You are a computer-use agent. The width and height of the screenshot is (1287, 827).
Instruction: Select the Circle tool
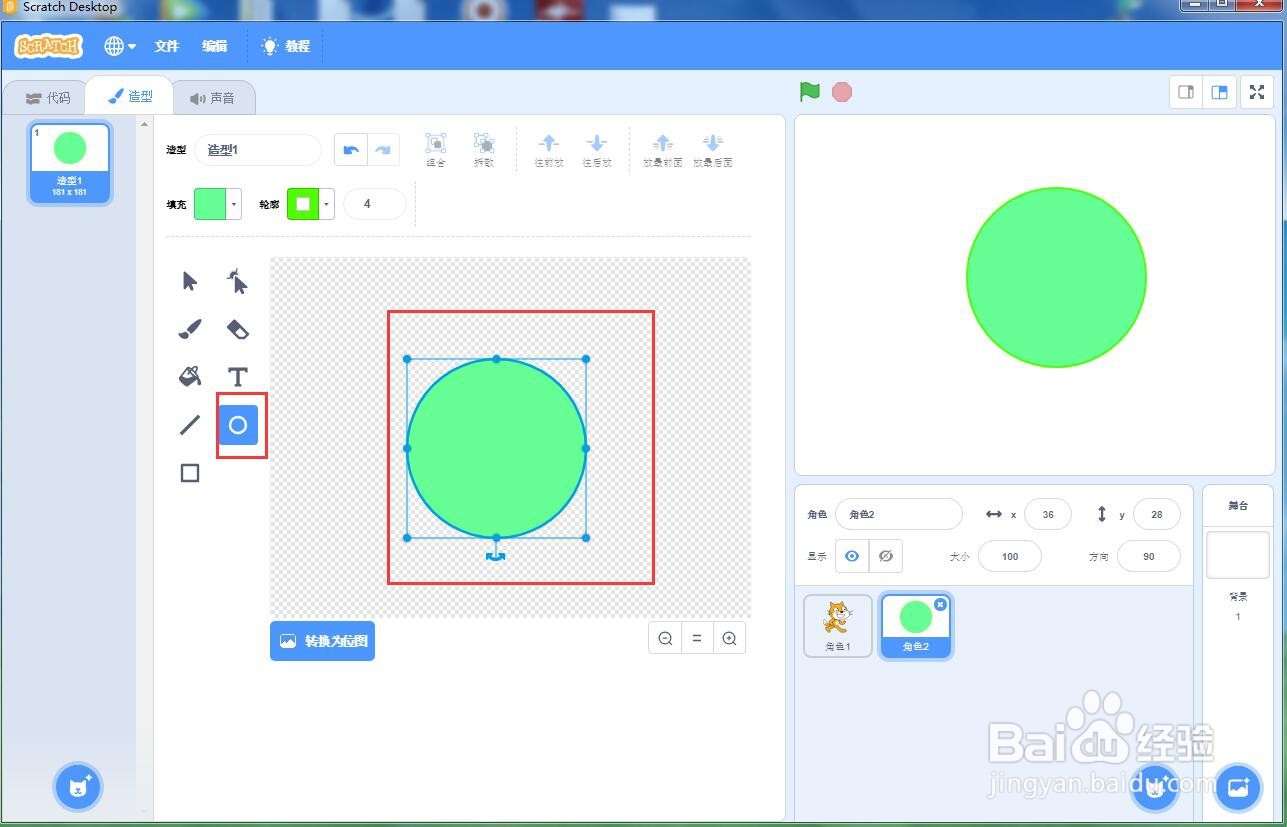pyautogui.click(x=238, y=425)
